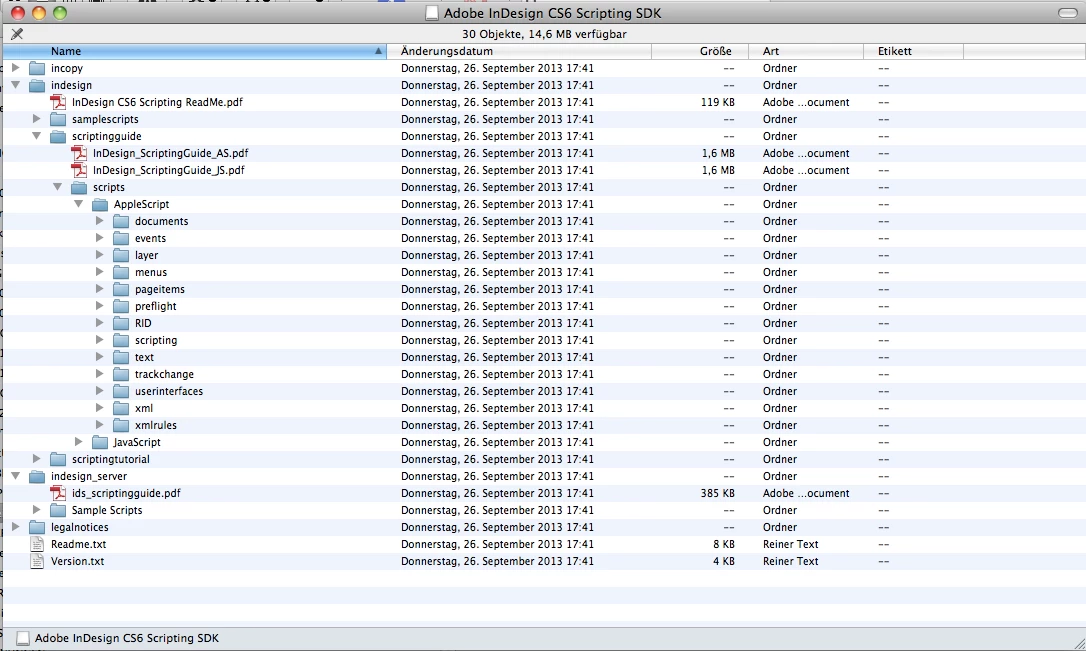The image size is (1086, 651).
Task: Toggle the toolbar pill button in title bar
Action: [x=1067, y=13]
